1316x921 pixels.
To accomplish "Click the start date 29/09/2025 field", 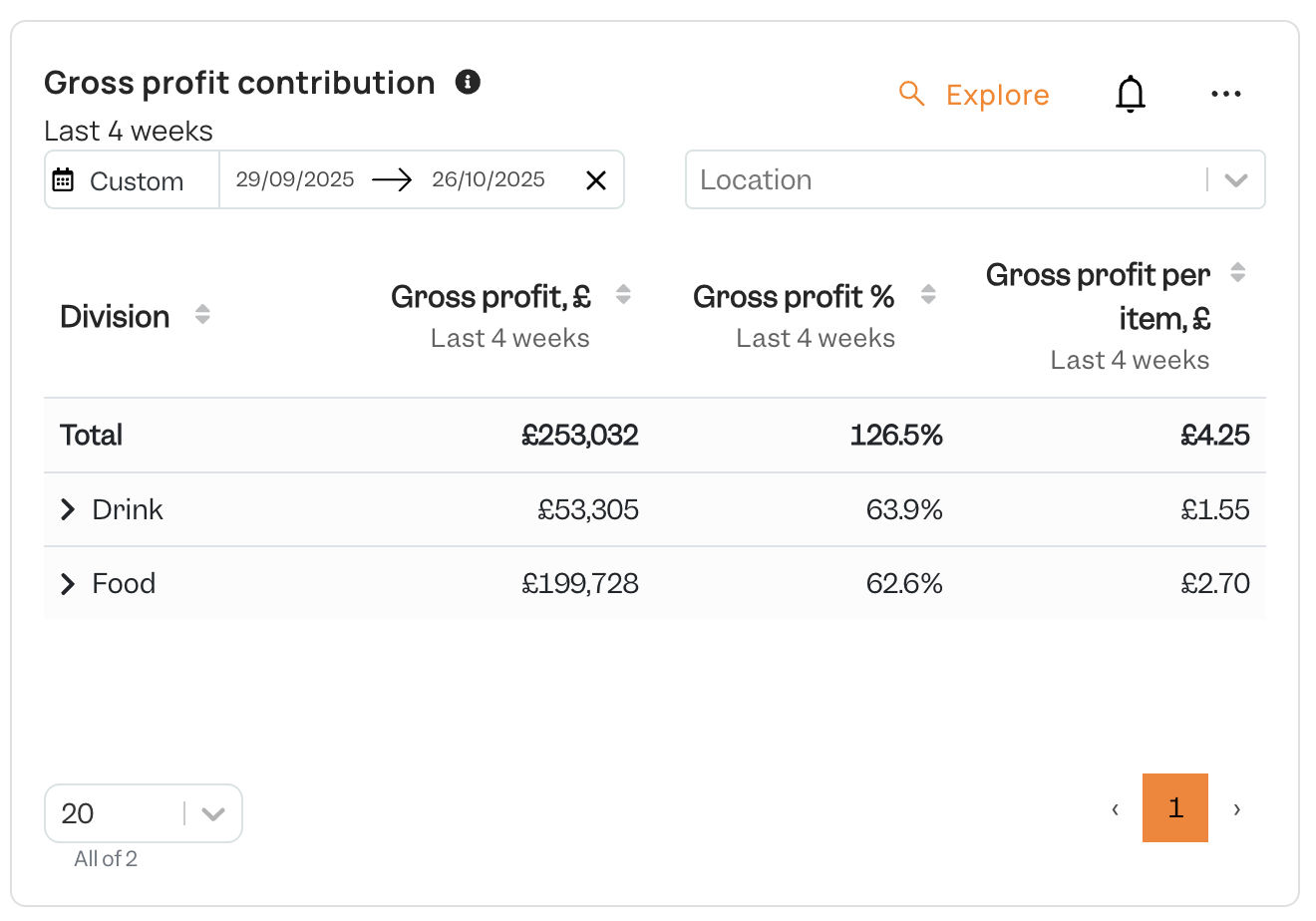I will (295, 179).
